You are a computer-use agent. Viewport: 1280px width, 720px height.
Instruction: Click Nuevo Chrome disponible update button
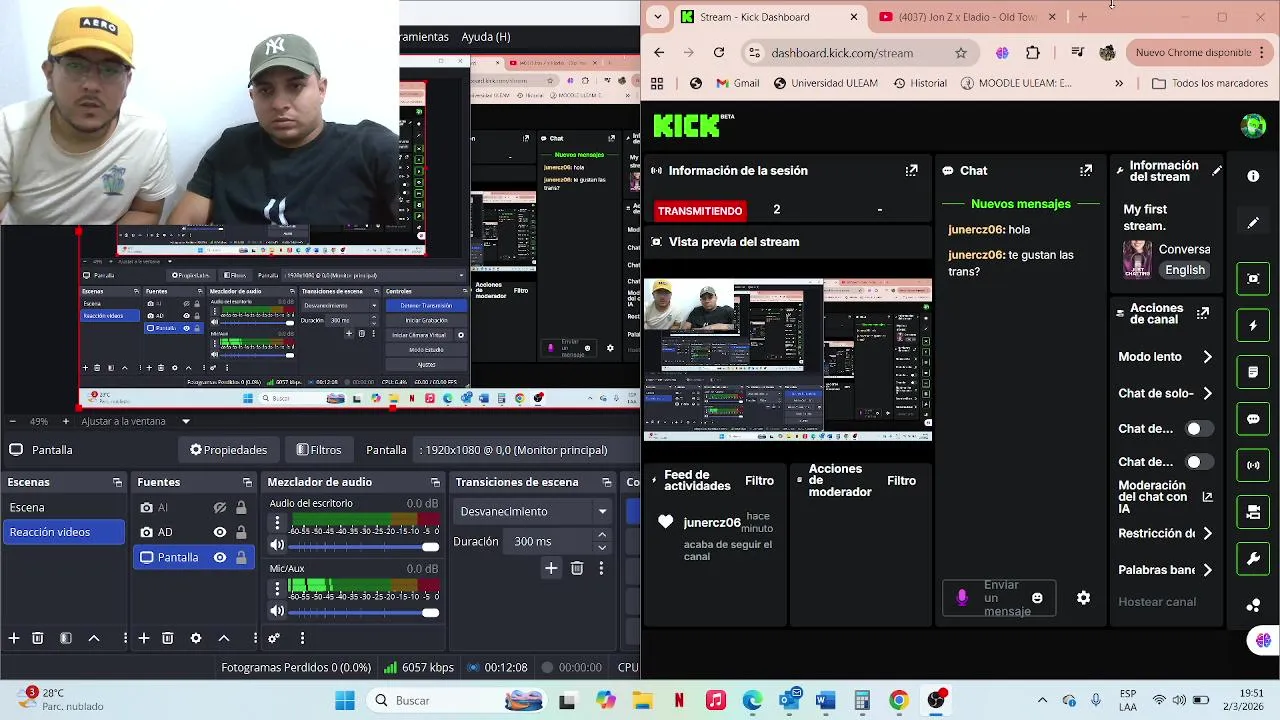pyautogui.click(x=1194, y=53)
